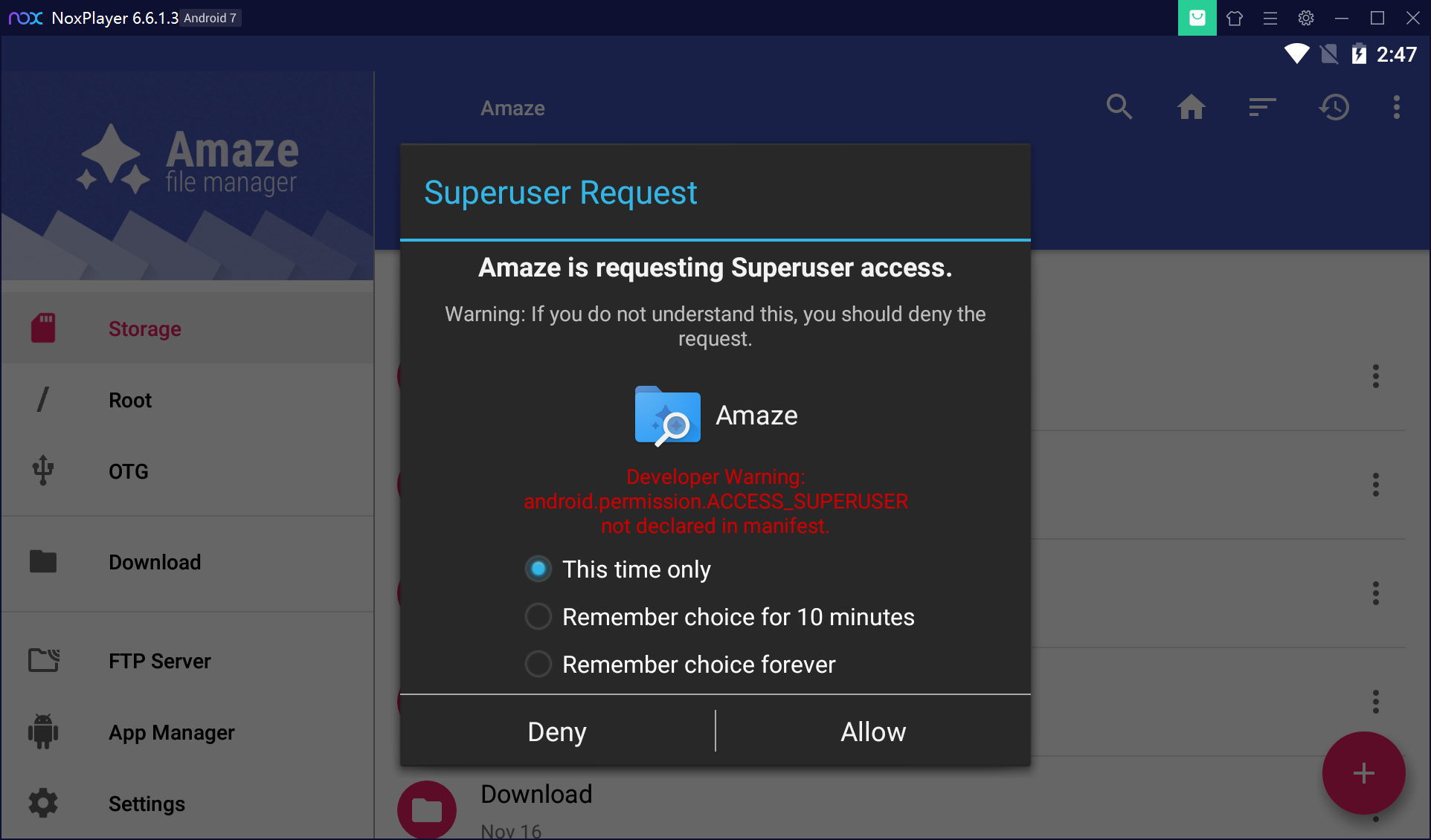Screen dimensions: 1431x840
Task: Click the Amaze app icon in dialog
Action: (667, 416)
